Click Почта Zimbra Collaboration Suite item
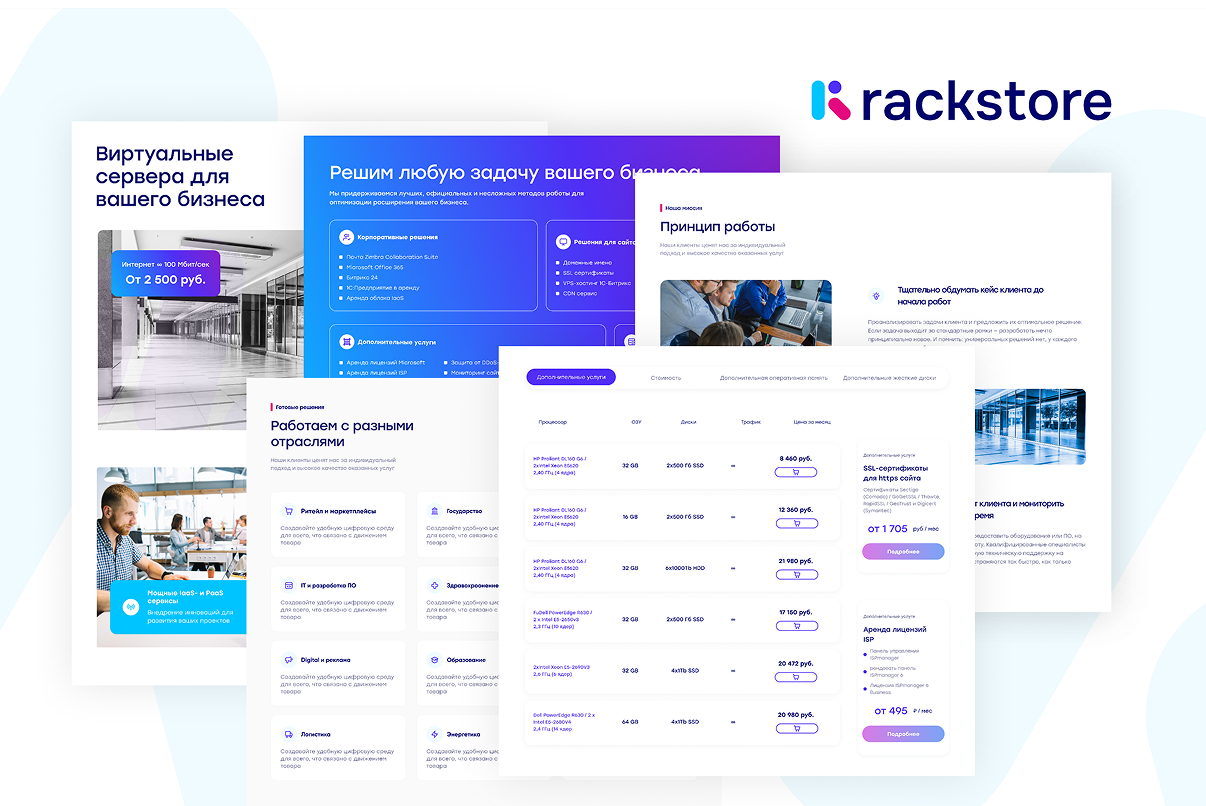This screenshot has width=1206, height=806. pyautogui.click(x=392, y=257)
